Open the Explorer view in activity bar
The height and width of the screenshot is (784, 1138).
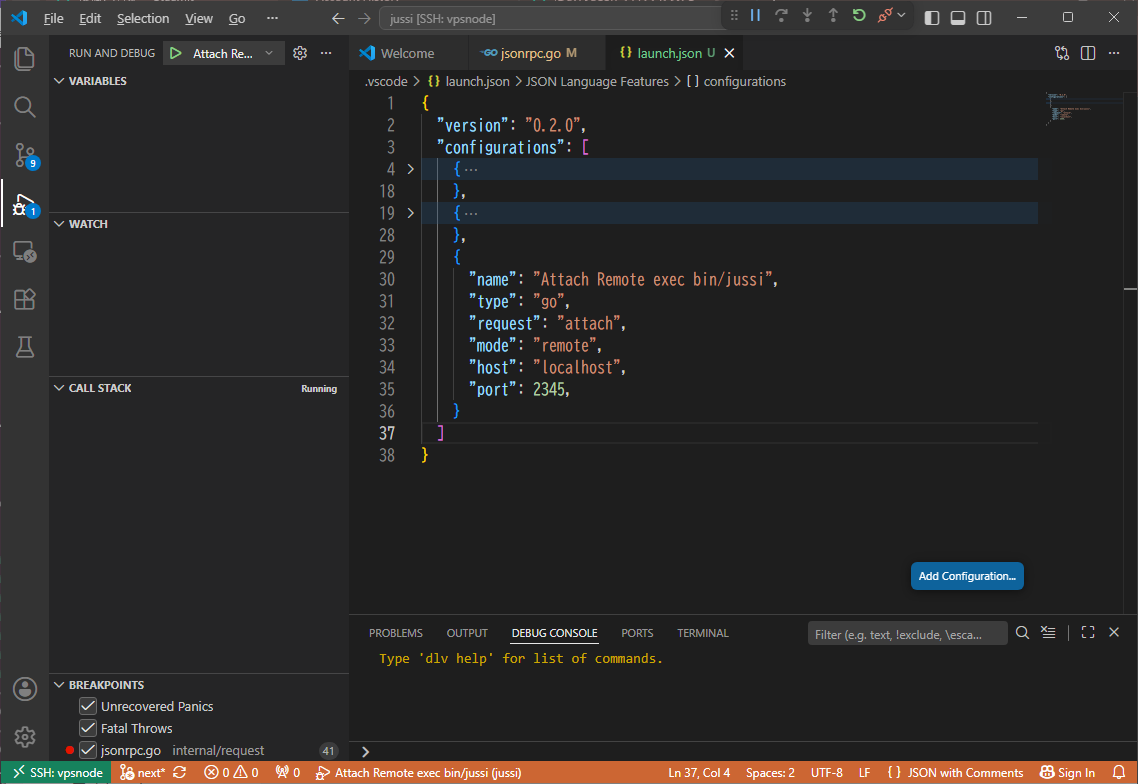pyautogui.click(x=25, y=59)
